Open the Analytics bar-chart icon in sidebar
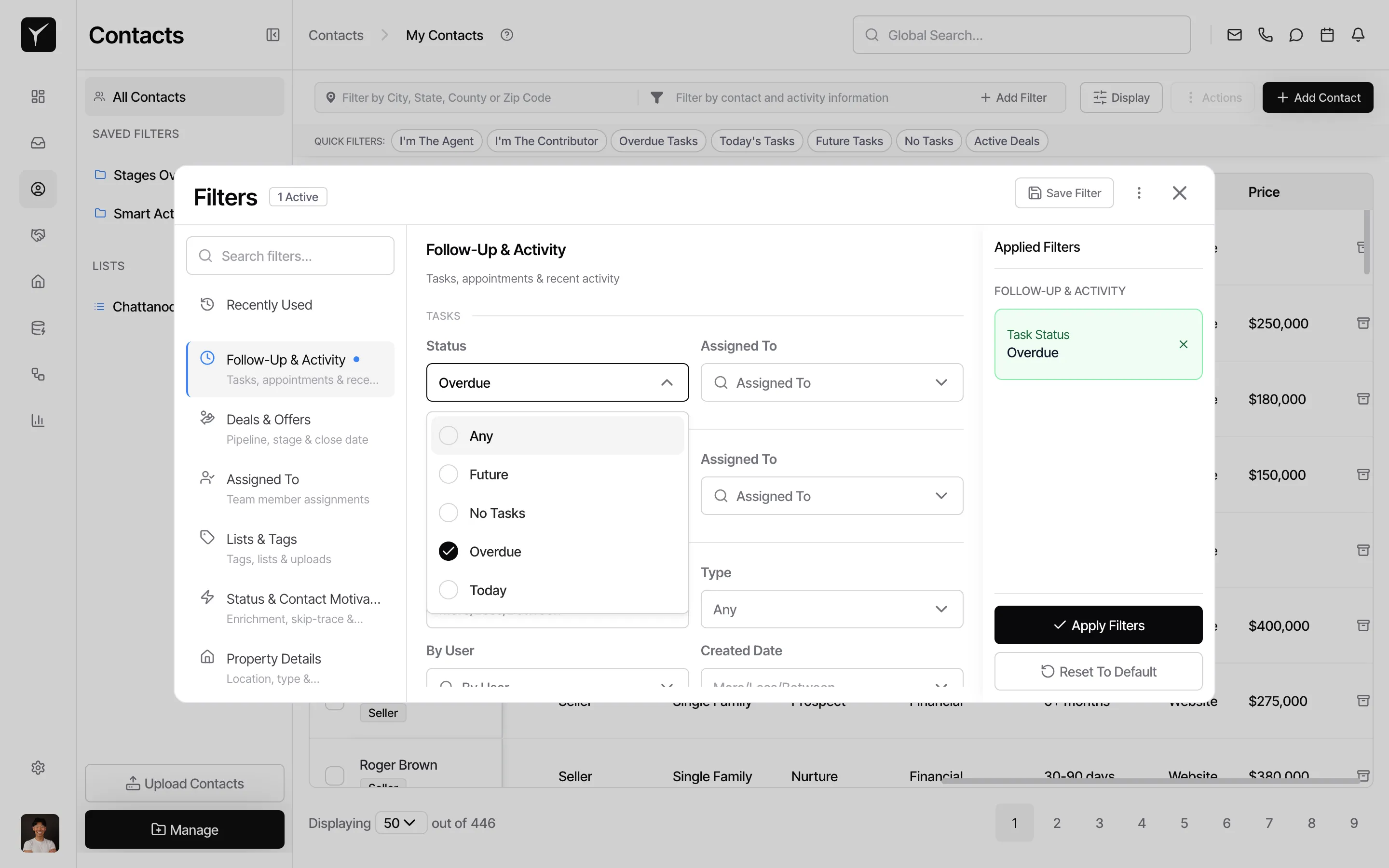 click(x=38, y=421)
